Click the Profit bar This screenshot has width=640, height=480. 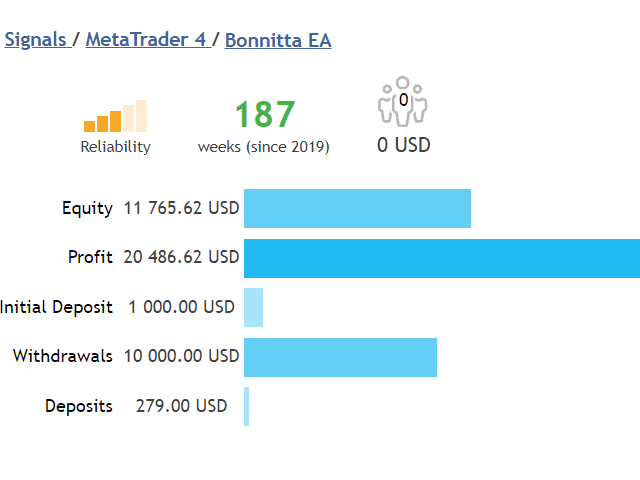pos(441,258)
